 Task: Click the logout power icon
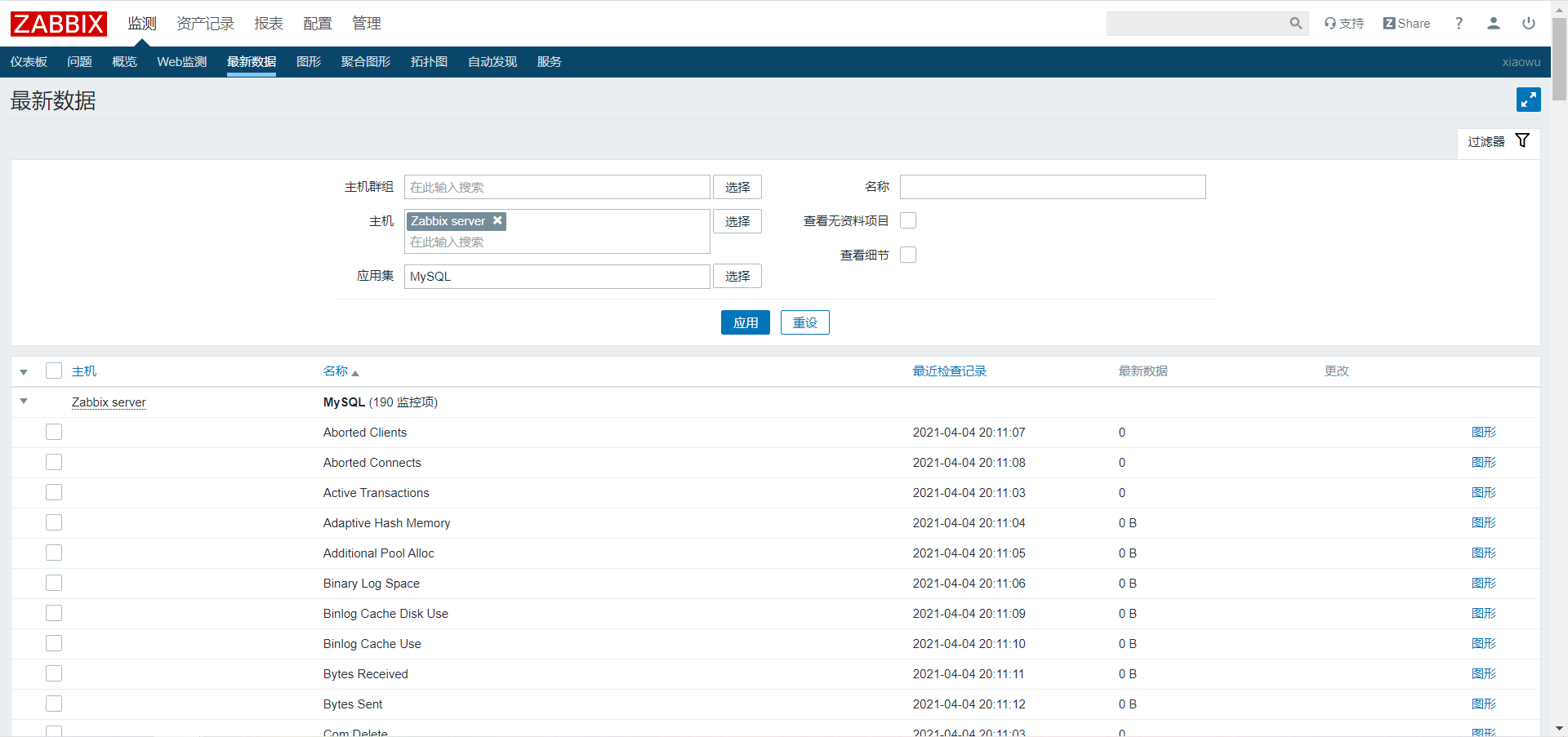[x=1529, y=24]
